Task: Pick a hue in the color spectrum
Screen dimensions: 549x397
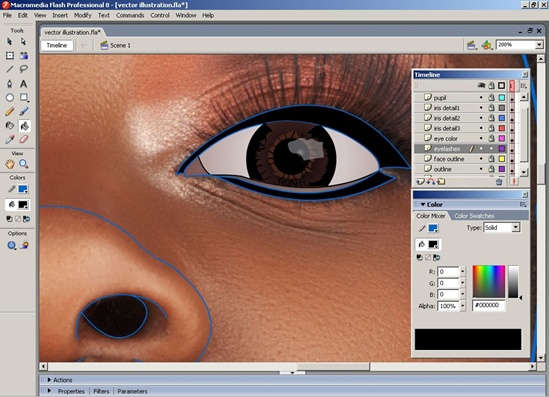Action: [489, 281]
